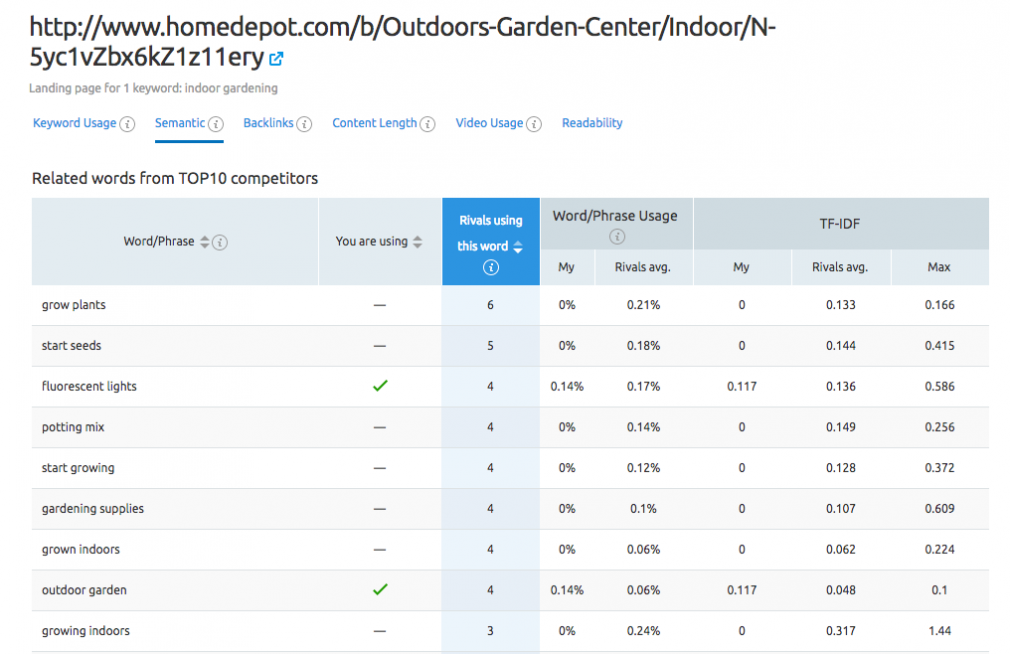
Task: Click the dash in the start seeds row
Action: point(380,346)
